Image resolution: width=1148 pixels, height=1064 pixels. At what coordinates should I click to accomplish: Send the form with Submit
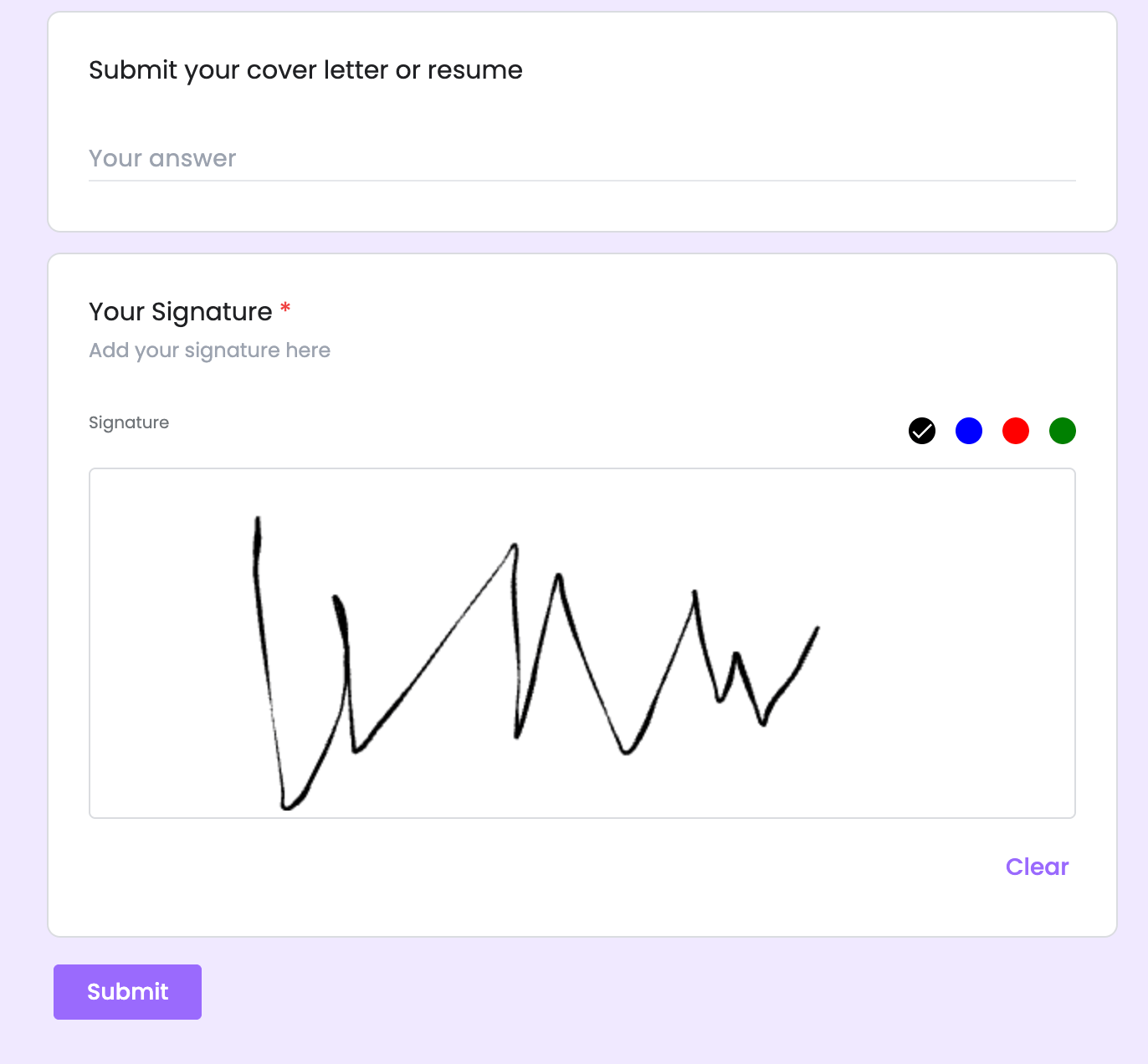click(127, 992)
